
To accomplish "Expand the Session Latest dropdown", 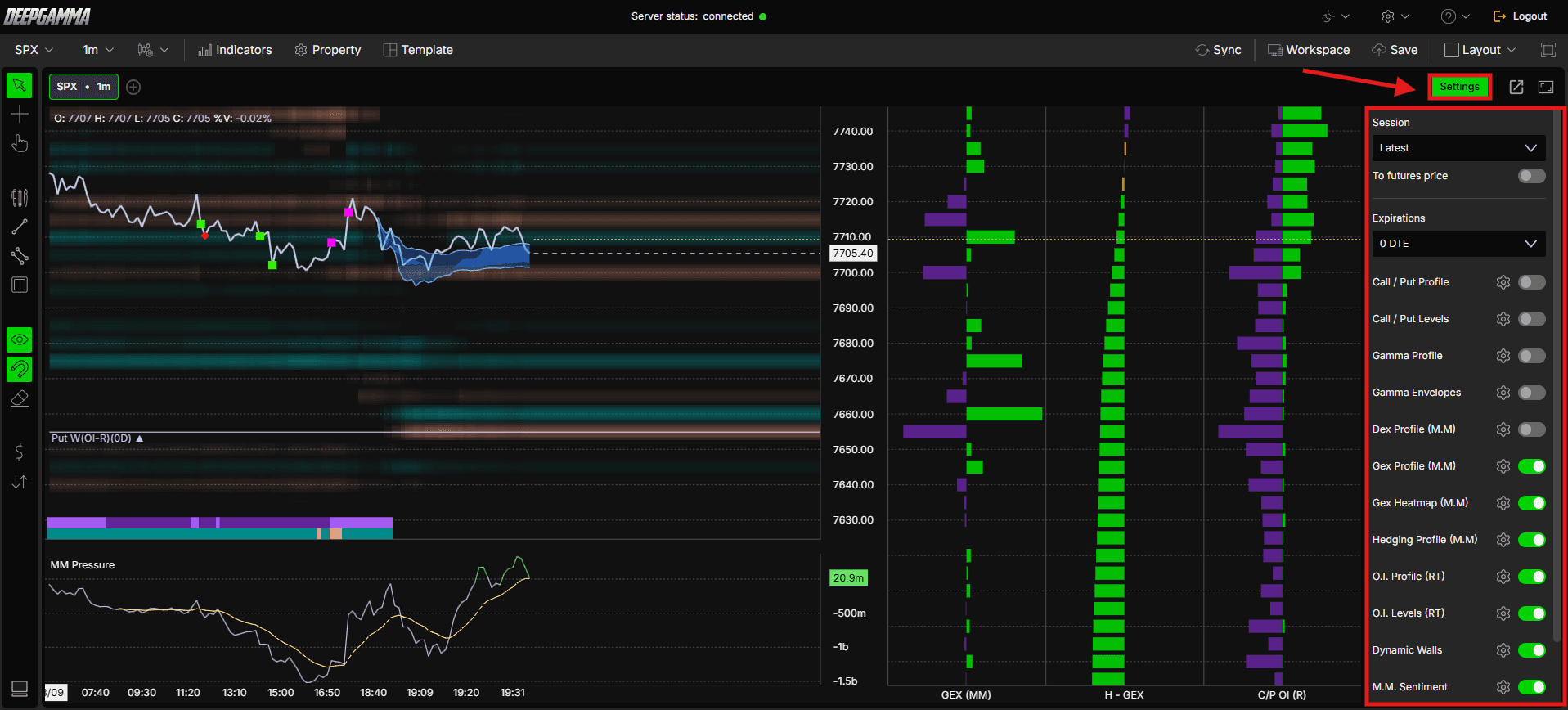I will point(1458,148).
